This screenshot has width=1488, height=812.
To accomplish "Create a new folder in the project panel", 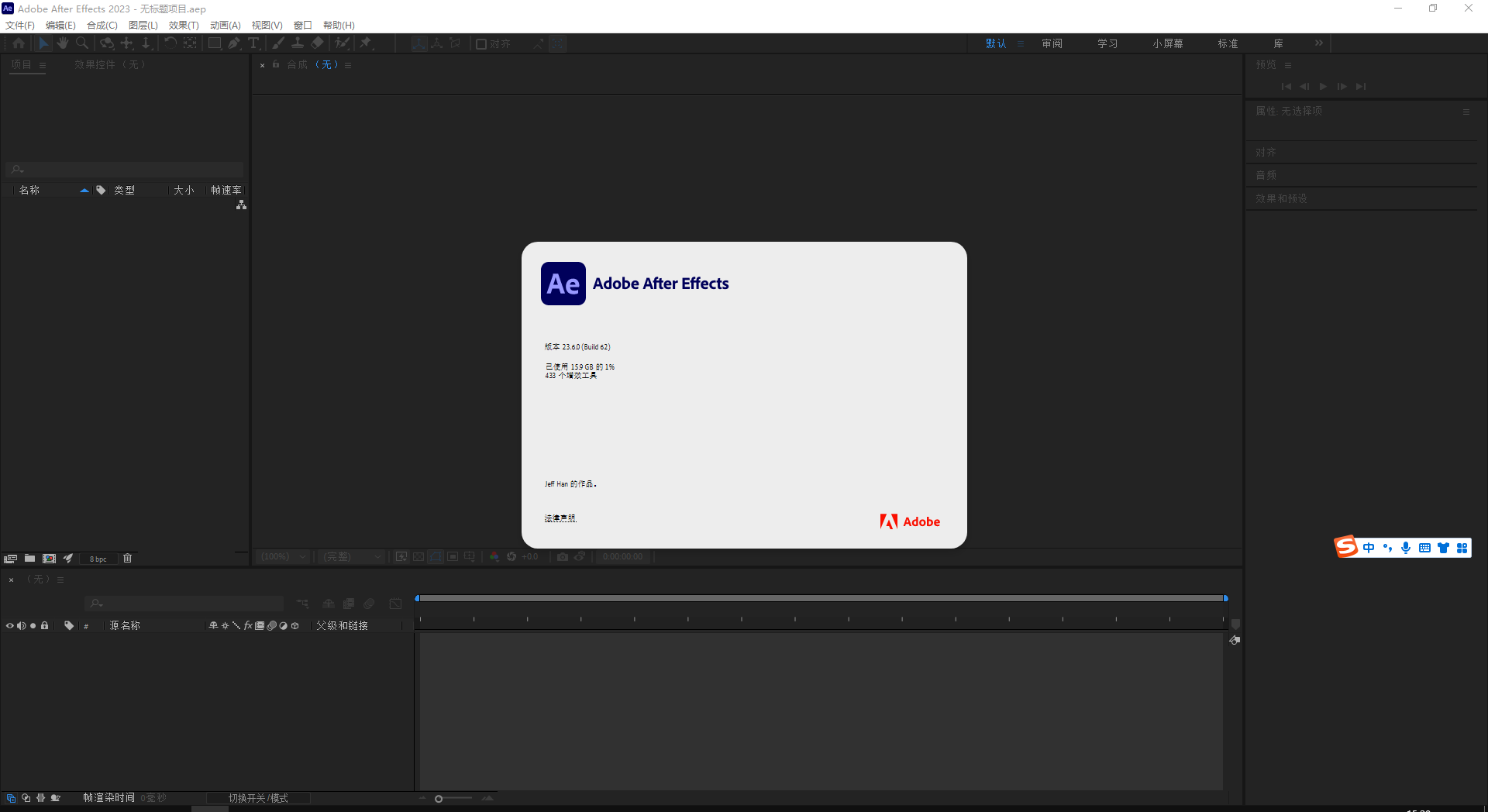I will [x=29, y=558].
